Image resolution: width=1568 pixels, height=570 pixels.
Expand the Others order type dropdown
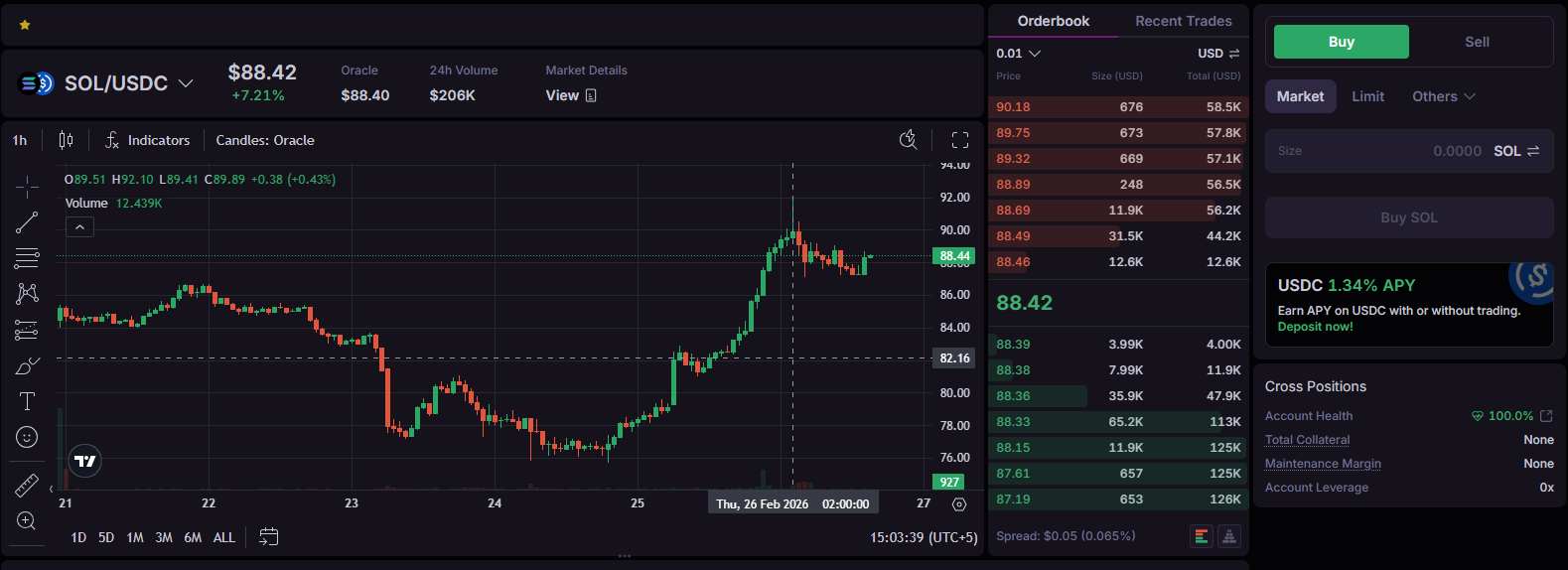(1443, 96)
